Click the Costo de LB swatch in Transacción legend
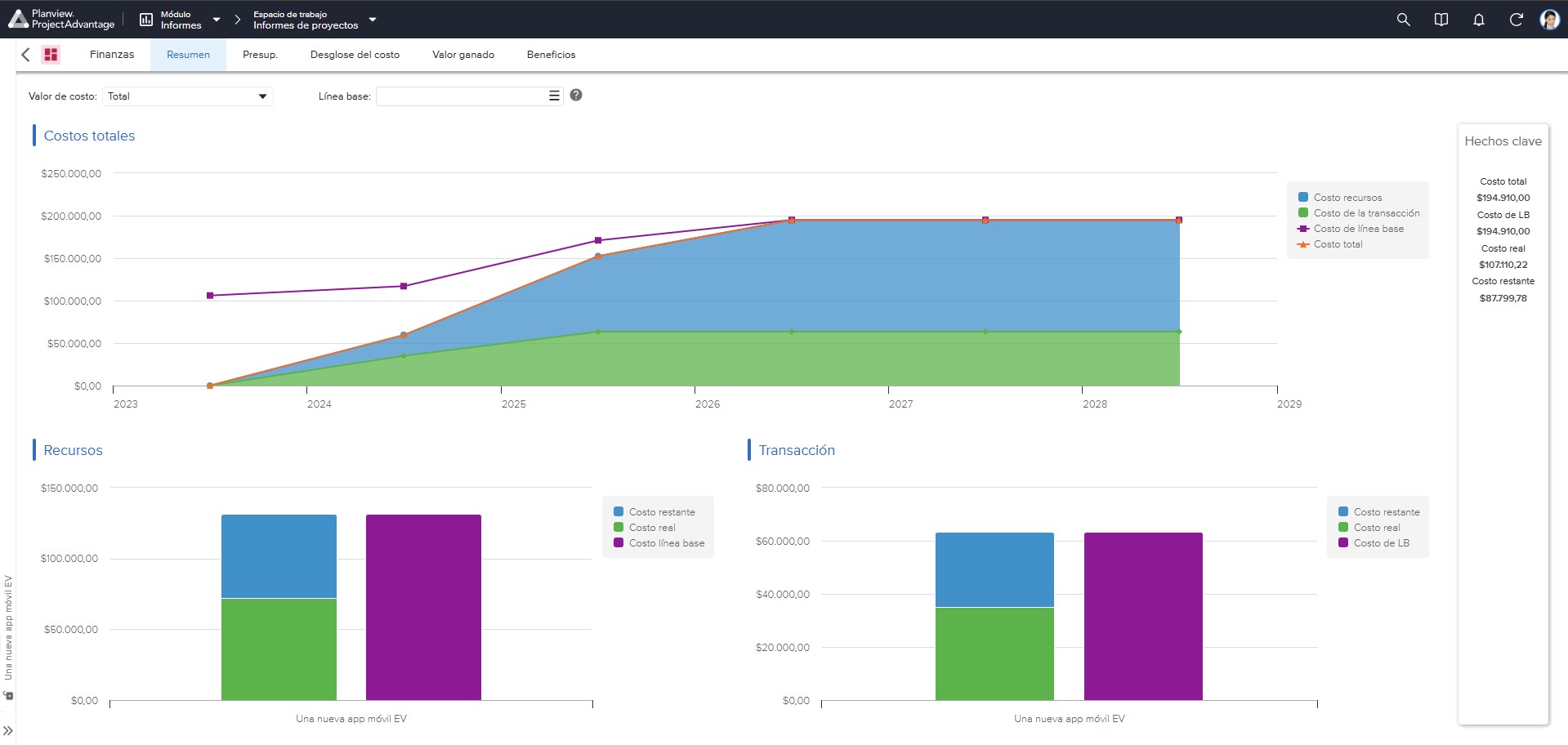The width and height of the screenshot is (1568, 745). (1343, 543)
